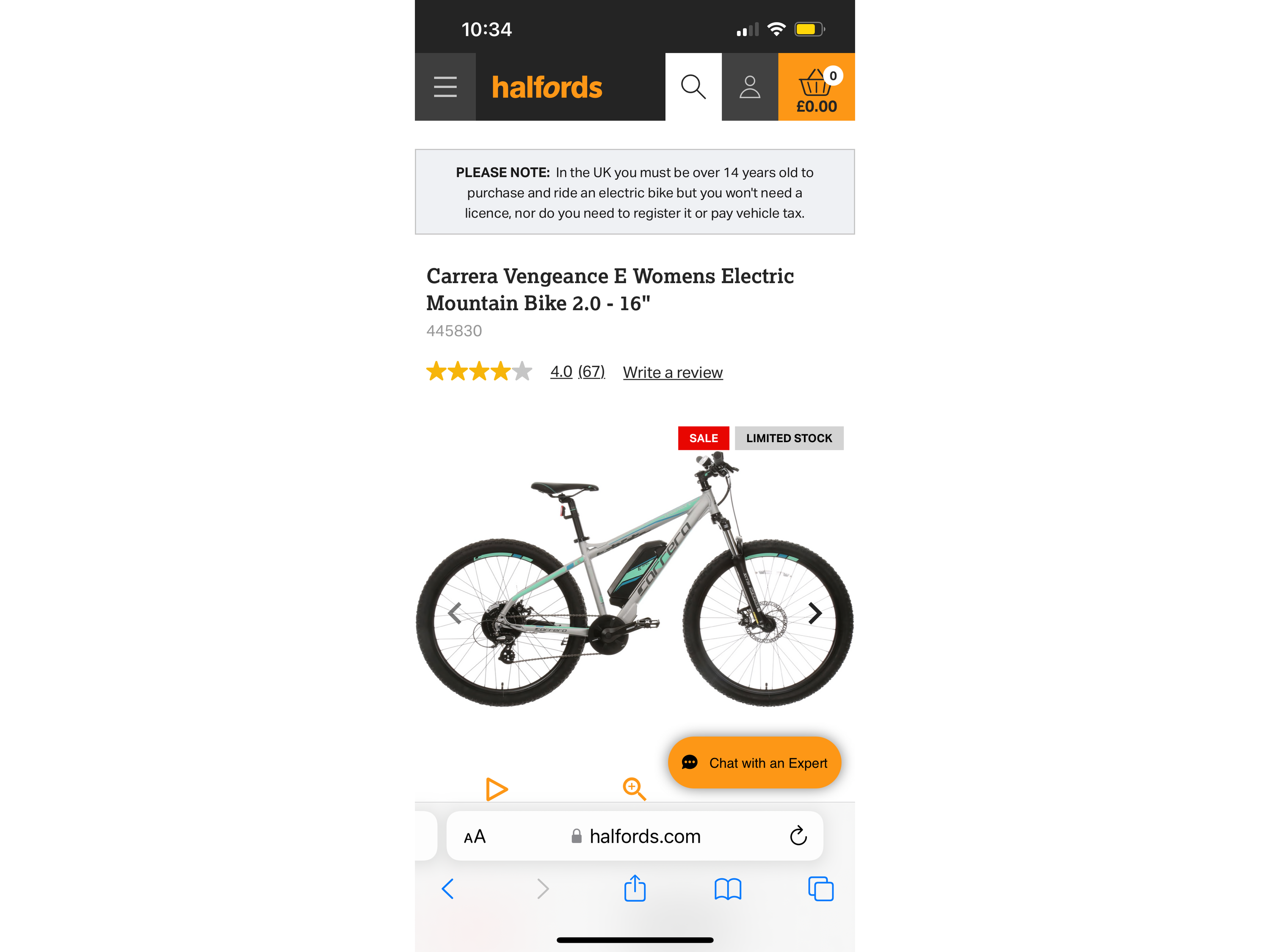The image size is (1270, 952).
Task: Open the Safari share sheet
Action: point(635,888)
